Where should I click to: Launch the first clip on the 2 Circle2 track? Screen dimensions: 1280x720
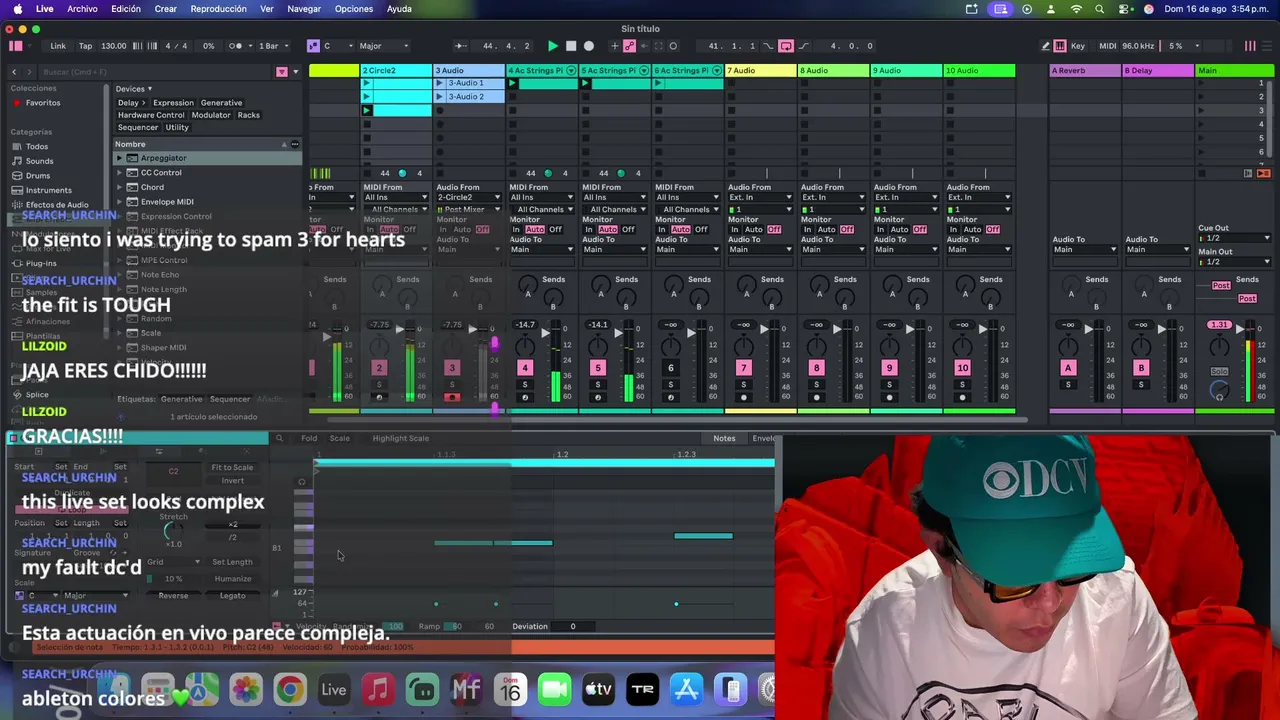(x=367, y=84)
